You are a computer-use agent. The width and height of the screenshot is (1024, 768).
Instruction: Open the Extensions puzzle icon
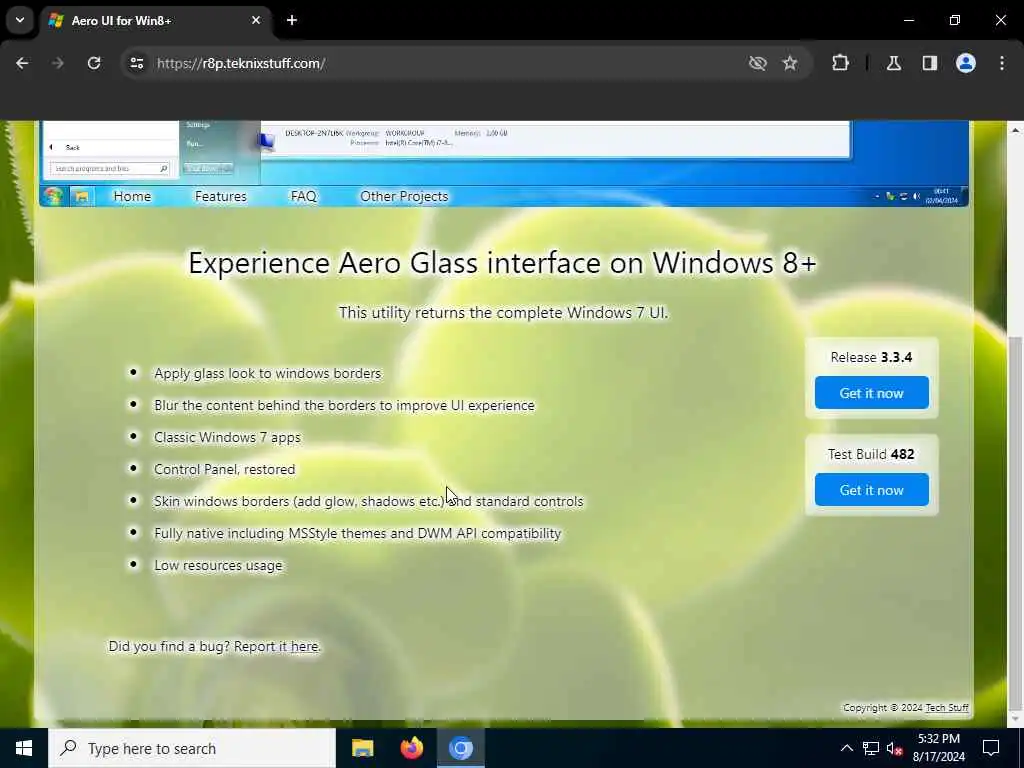840,63
